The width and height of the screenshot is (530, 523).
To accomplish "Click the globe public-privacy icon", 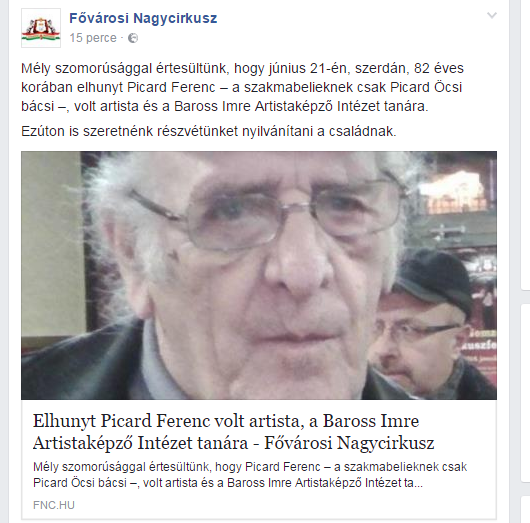I will click(133, 38).
